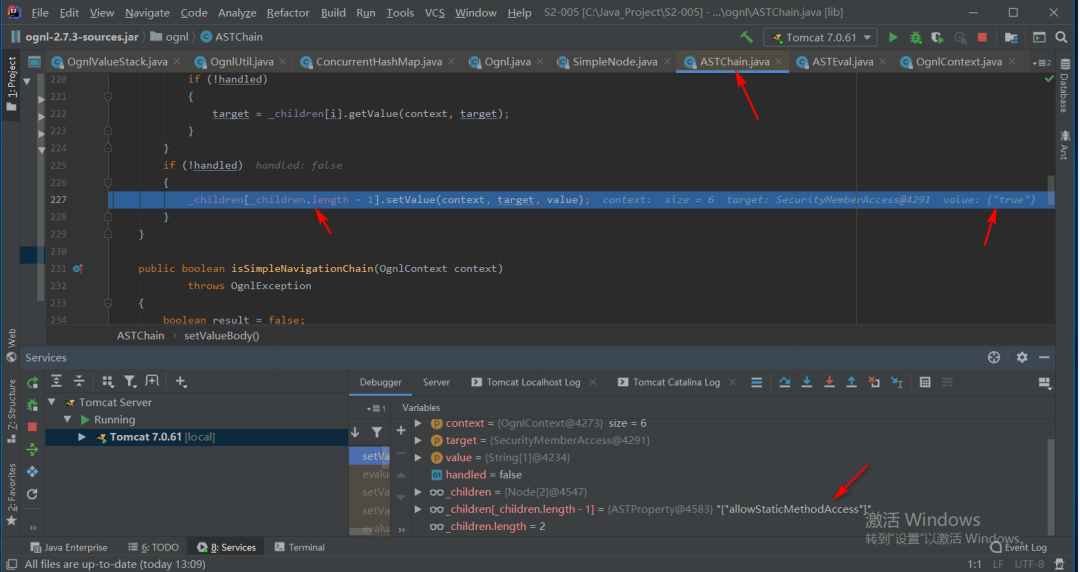Open the 1: Project side panel
Viewport: 1080px width, 572px height.
point(11,83)
